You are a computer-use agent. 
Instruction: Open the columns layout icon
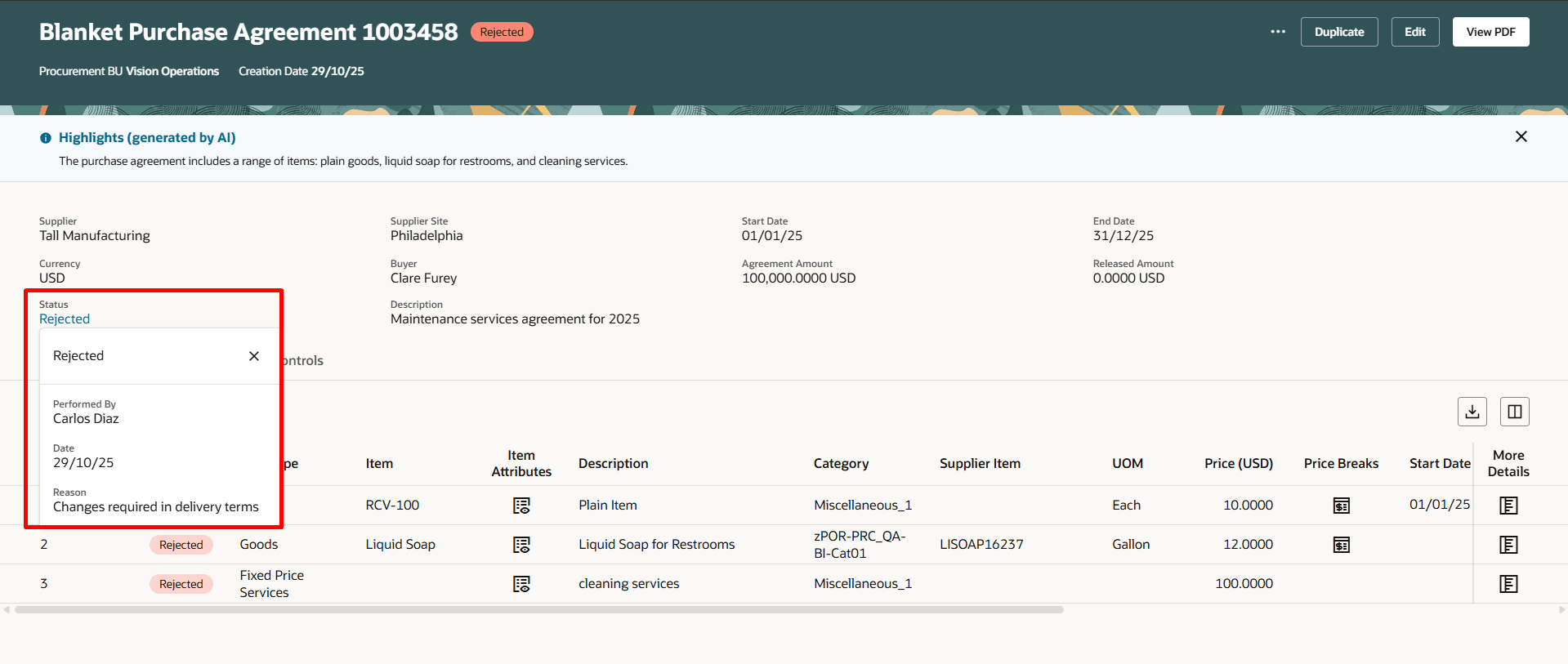(1515, 412)
